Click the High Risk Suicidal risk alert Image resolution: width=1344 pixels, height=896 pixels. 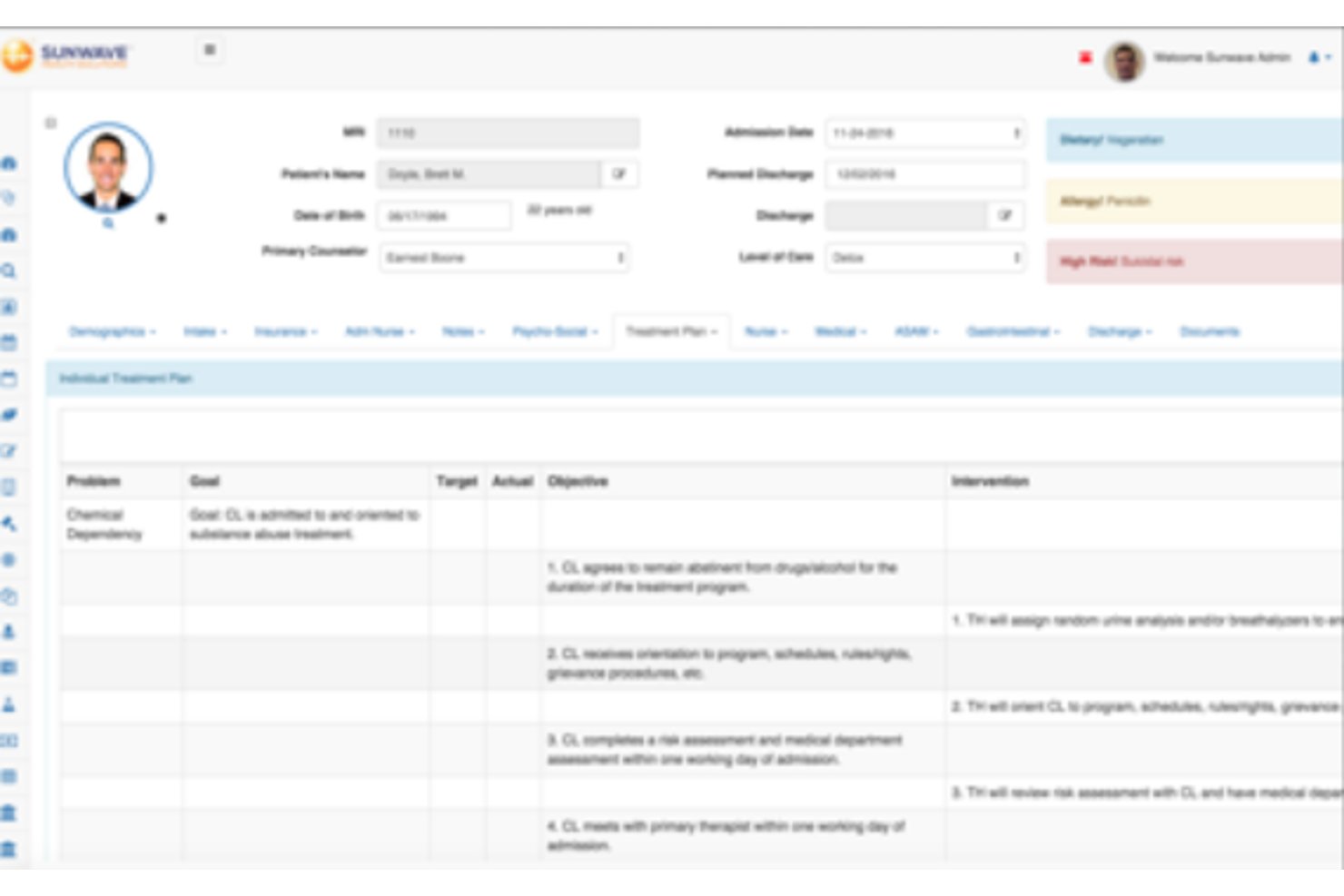tap(1195, 261)
